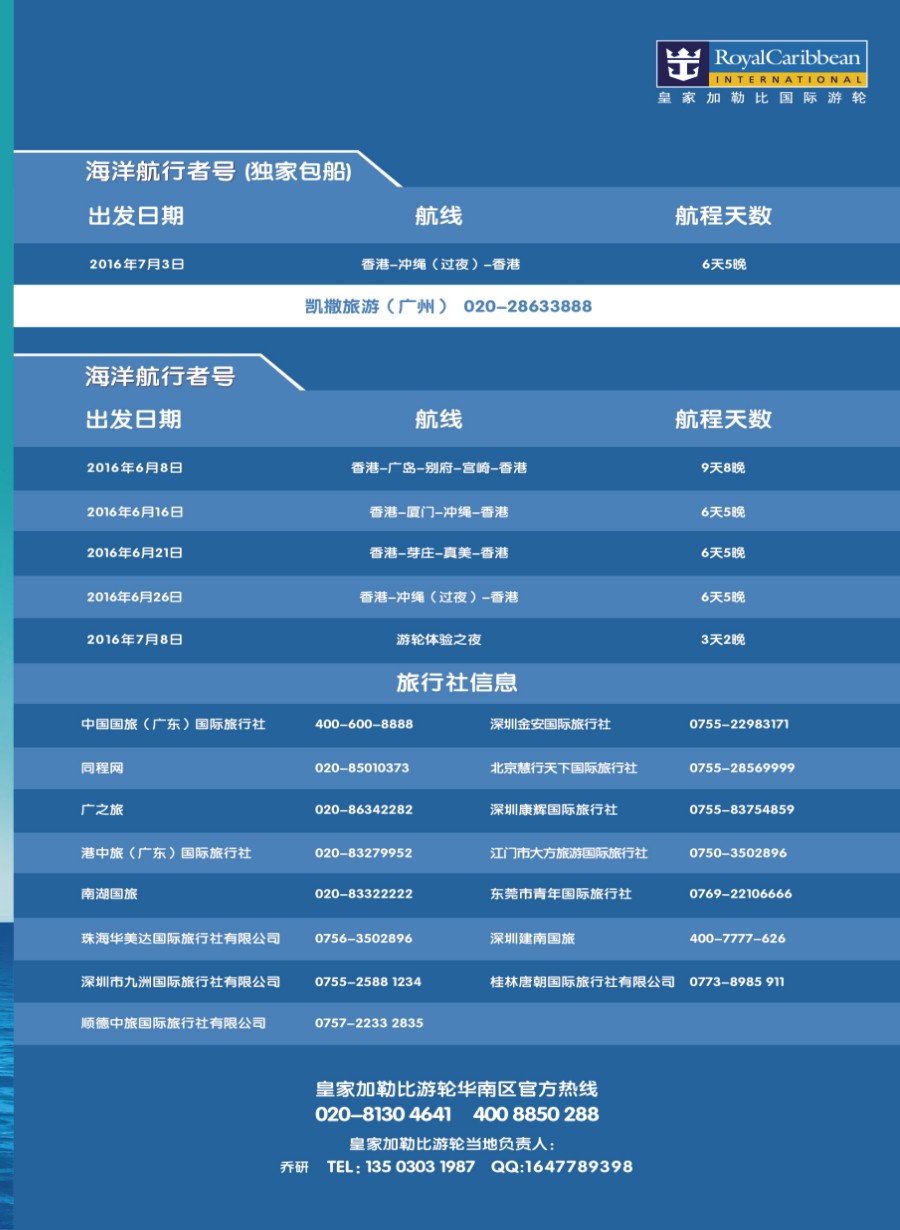This screenshot has width=900, height=1230.
Task: Click phone number 0769-22106666
Action: pyautogui.click(x=741, y=894)
